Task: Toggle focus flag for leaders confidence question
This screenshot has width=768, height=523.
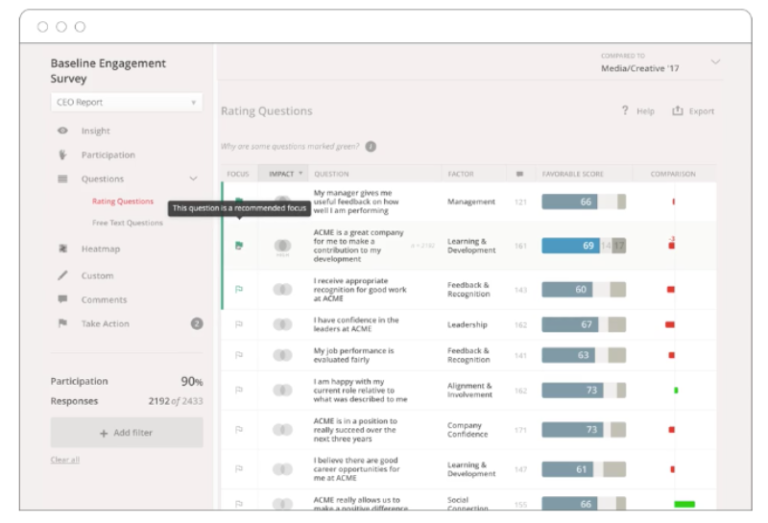Action: (x=238, y=325)
